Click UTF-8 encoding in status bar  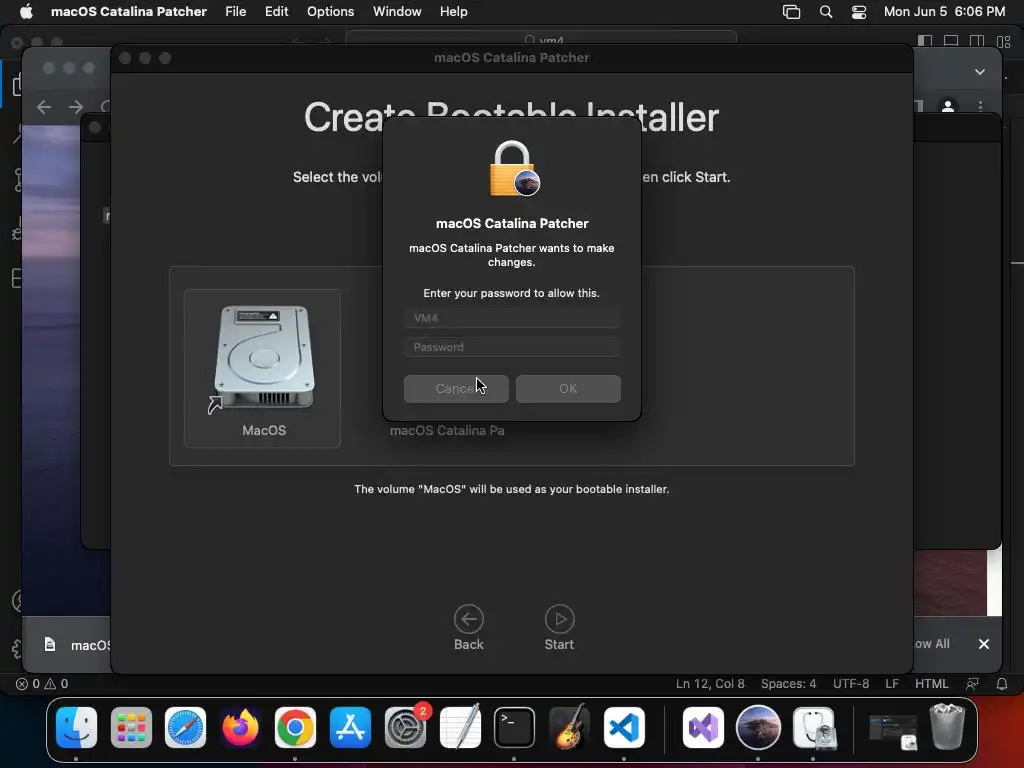850,684
